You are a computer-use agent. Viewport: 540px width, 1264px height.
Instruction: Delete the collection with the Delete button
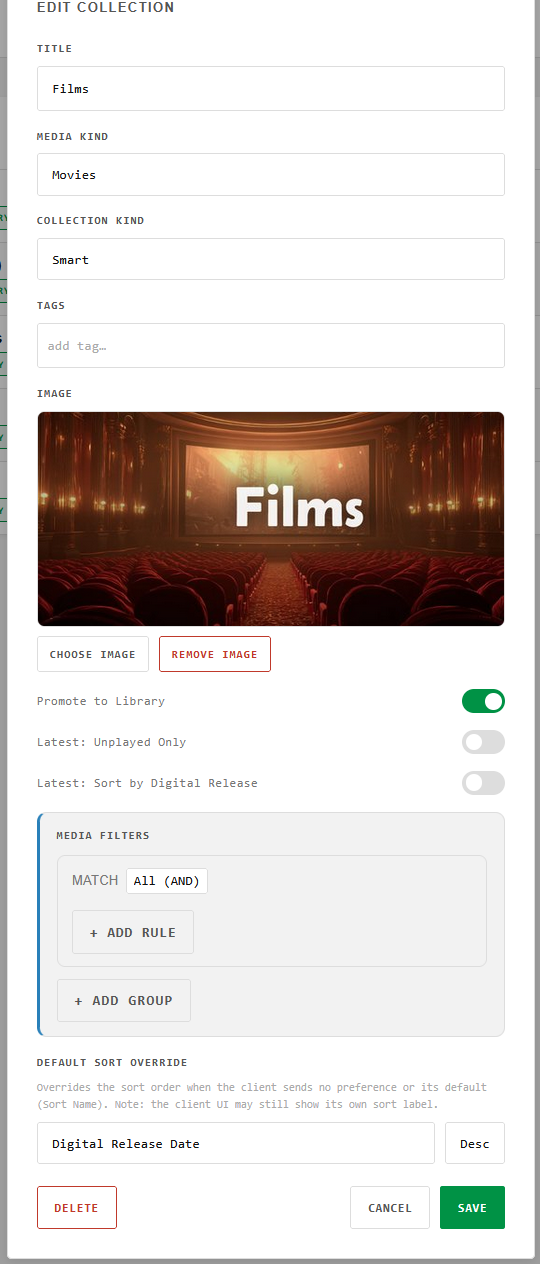77,1207
